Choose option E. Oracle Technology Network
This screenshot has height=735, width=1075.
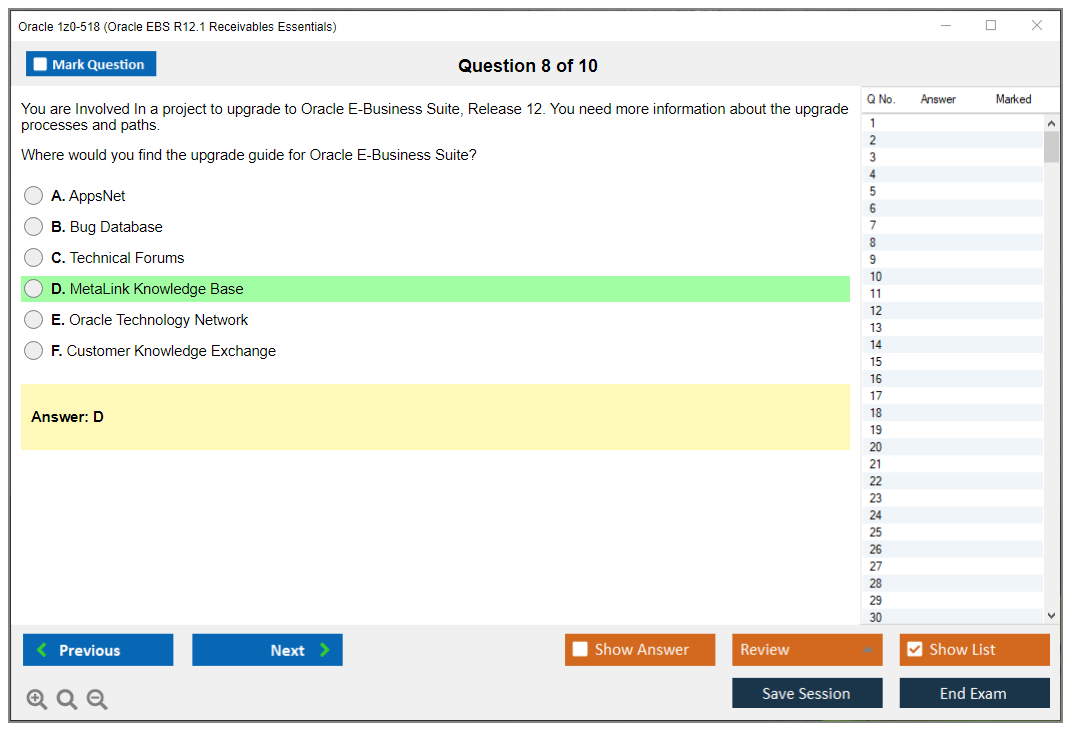[x=34, y=320]
